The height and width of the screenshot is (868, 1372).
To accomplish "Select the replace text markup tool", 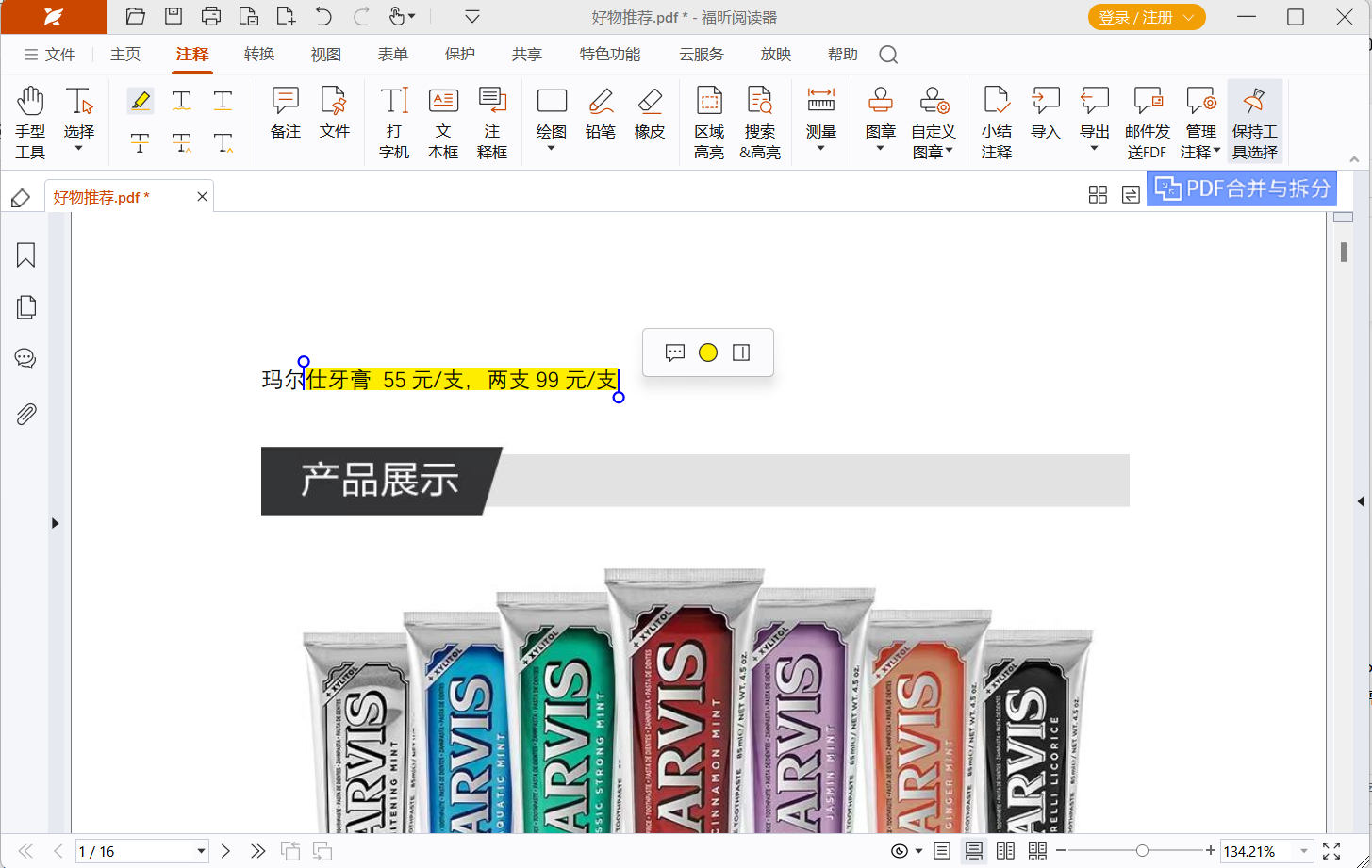I will point(182,143).
